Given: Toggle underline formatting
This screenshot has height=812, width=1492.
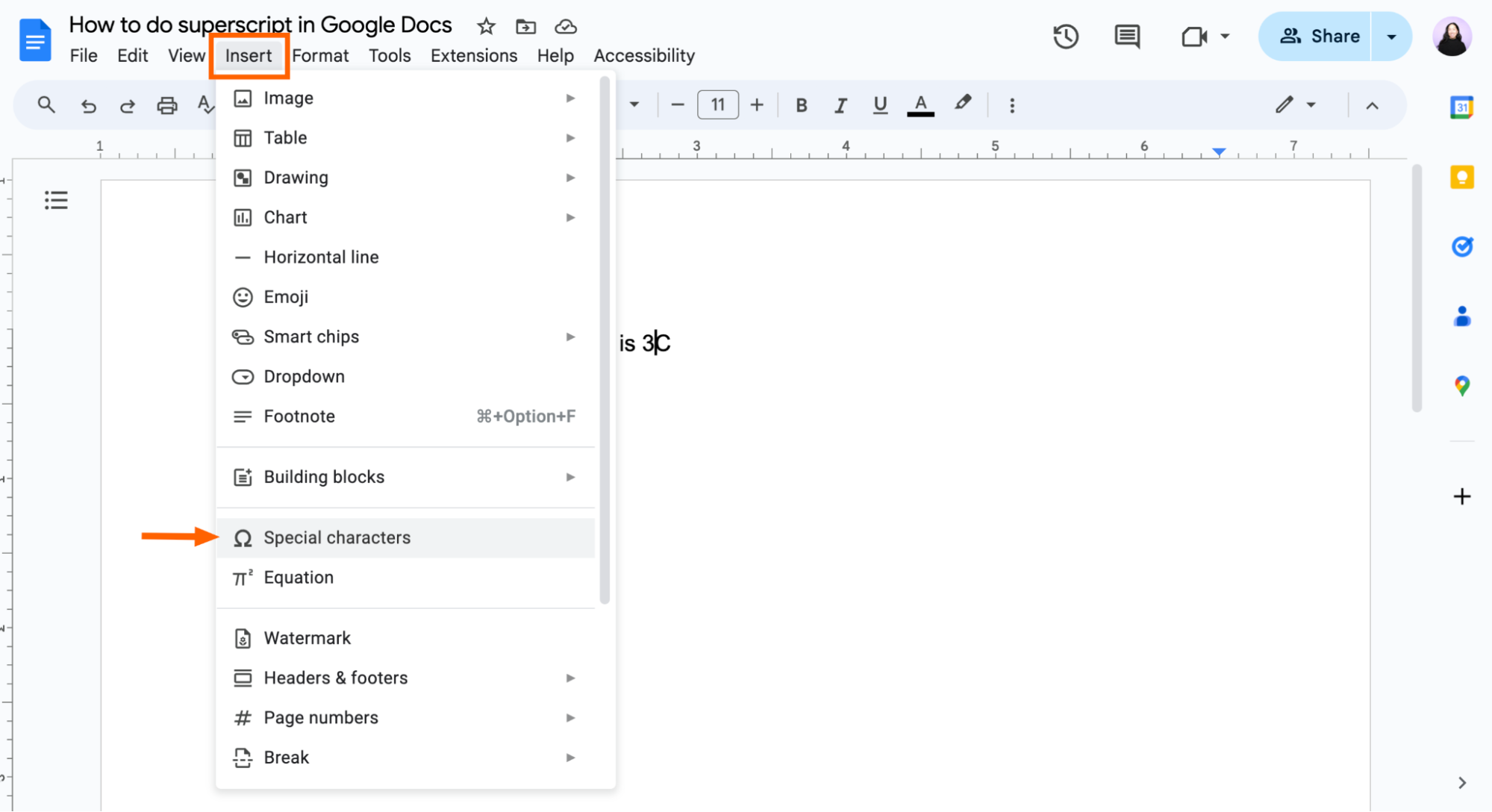Looking at the screenshot, I should pyautogui.click(x=880, y=105).
